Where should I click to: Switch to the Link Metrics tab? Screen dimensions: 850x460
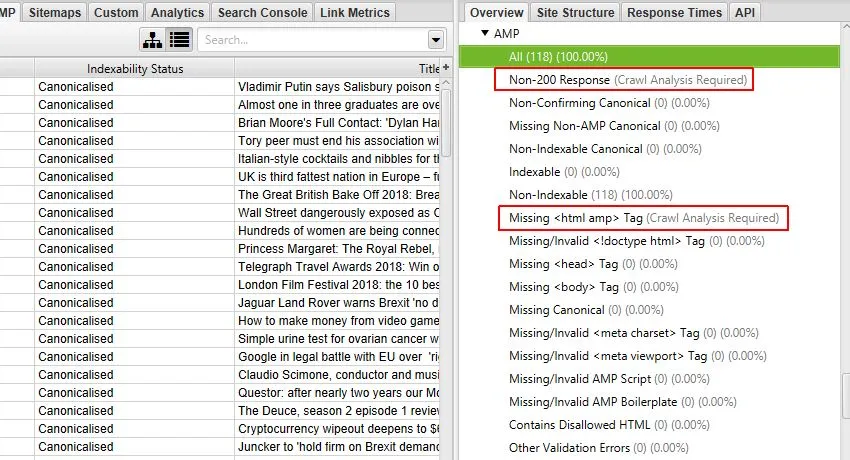click(x=355, y=12)
